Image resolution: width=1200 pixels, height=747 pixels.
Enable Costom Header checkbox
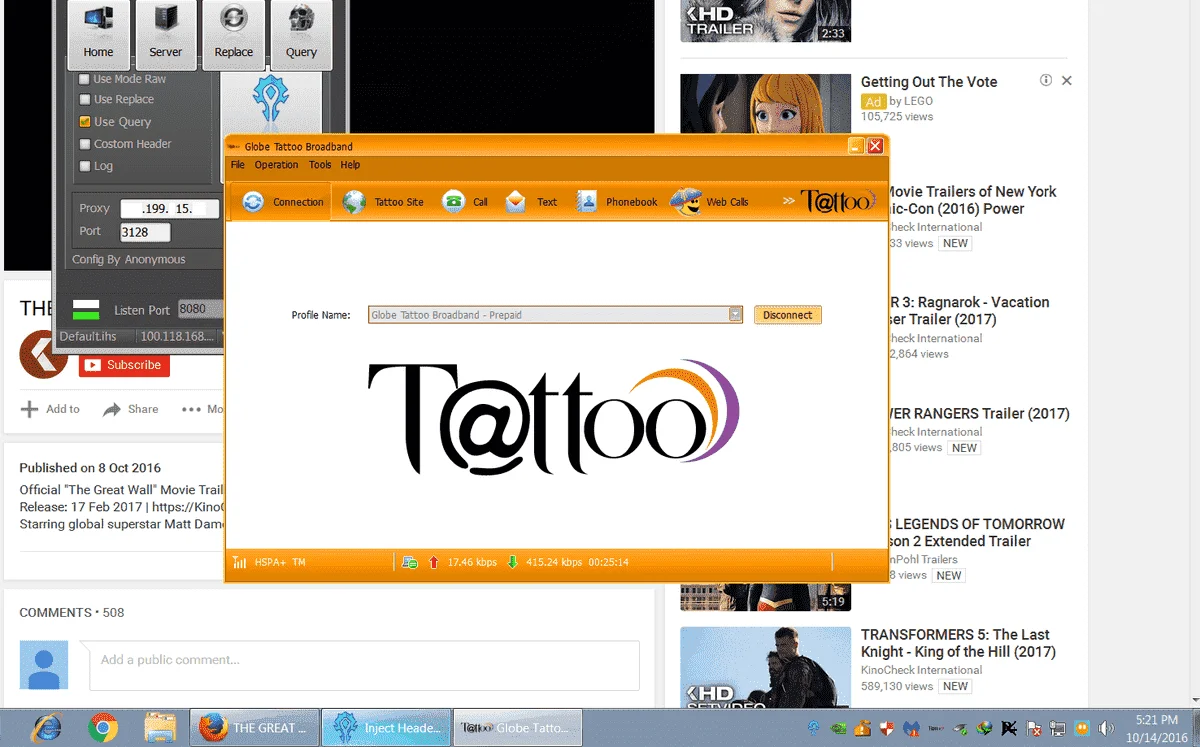[85, 144]
